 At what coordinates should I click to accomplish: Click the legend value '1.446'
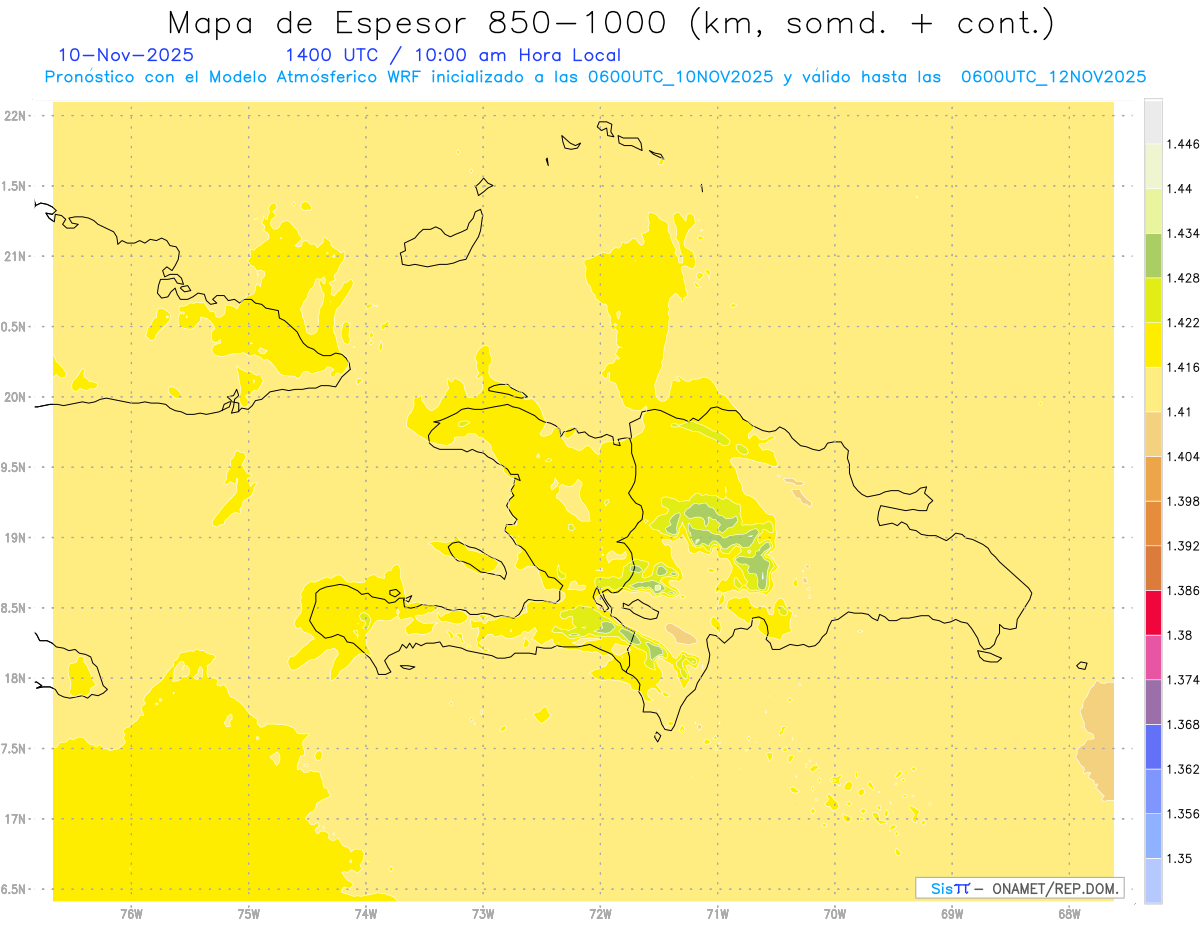(x=1183, y=144)
